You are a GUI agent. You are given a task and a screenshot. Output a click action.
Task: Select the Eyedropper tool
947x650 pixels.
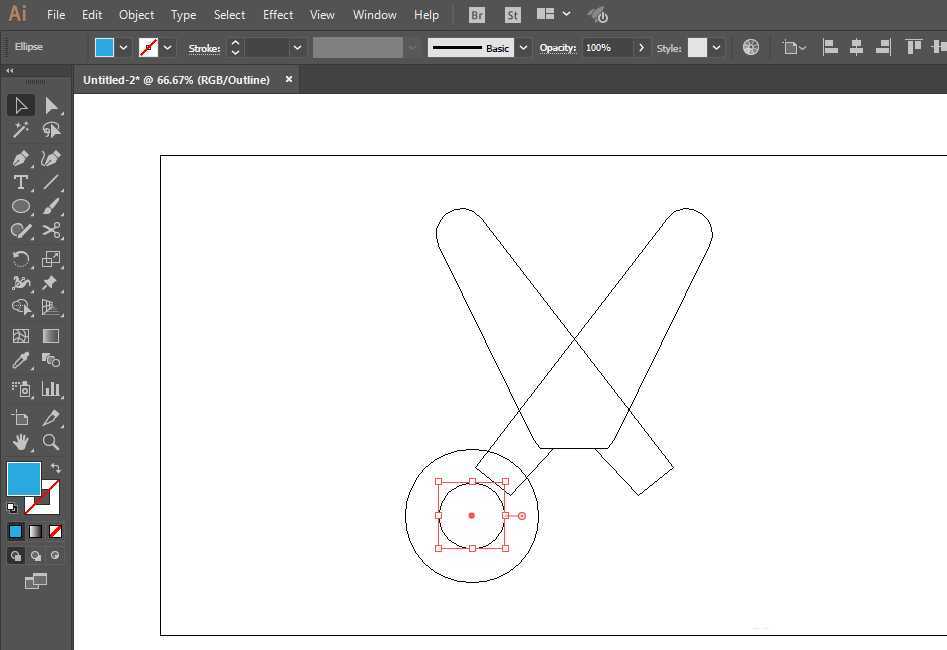(20, 360)
